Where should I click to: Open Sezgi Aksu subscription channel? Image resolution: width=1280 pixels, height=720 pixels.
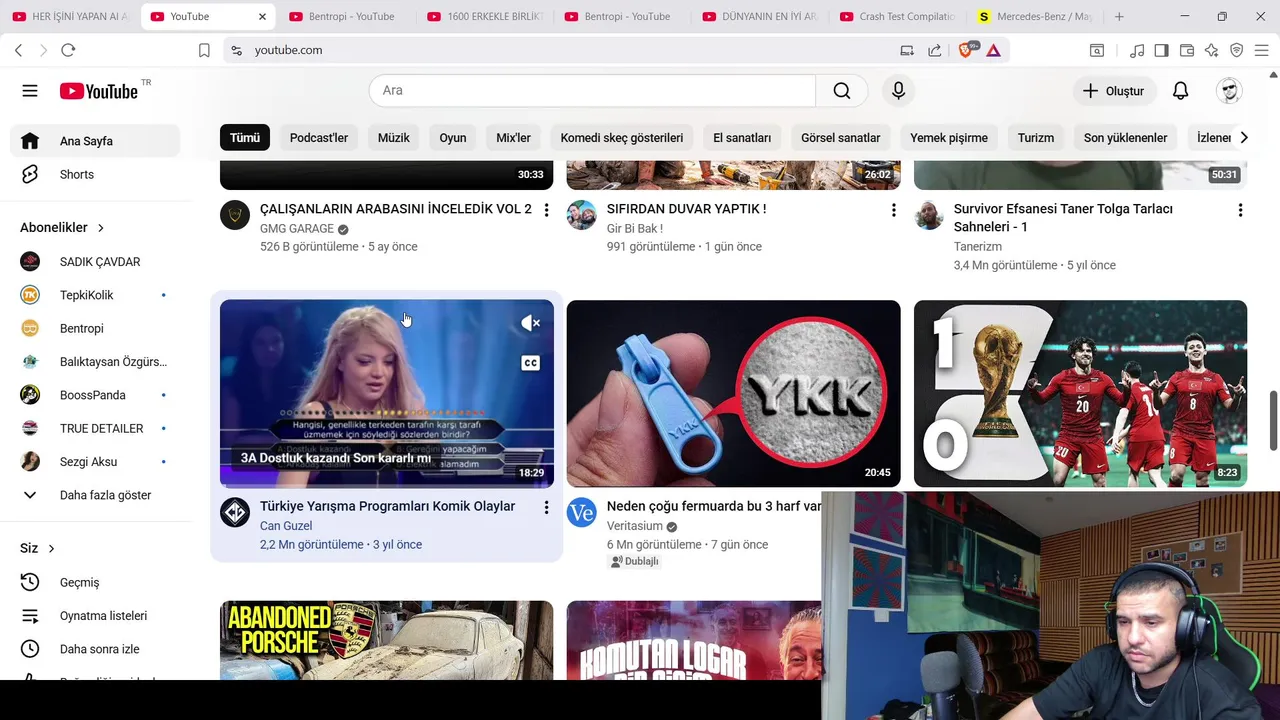(x=95, y=462)
